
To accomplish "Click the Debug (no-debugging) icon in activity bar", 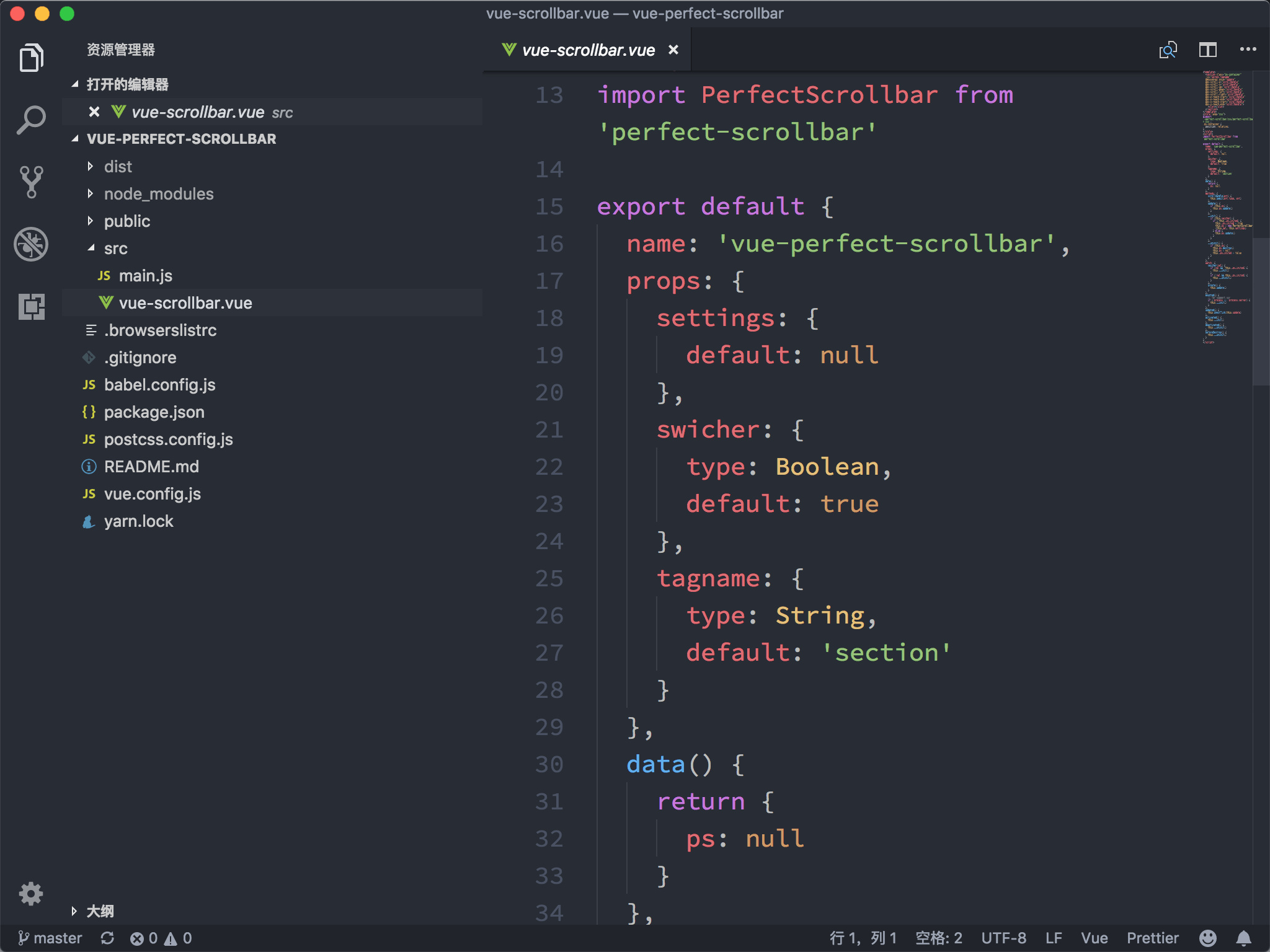I will pos(31,244).
